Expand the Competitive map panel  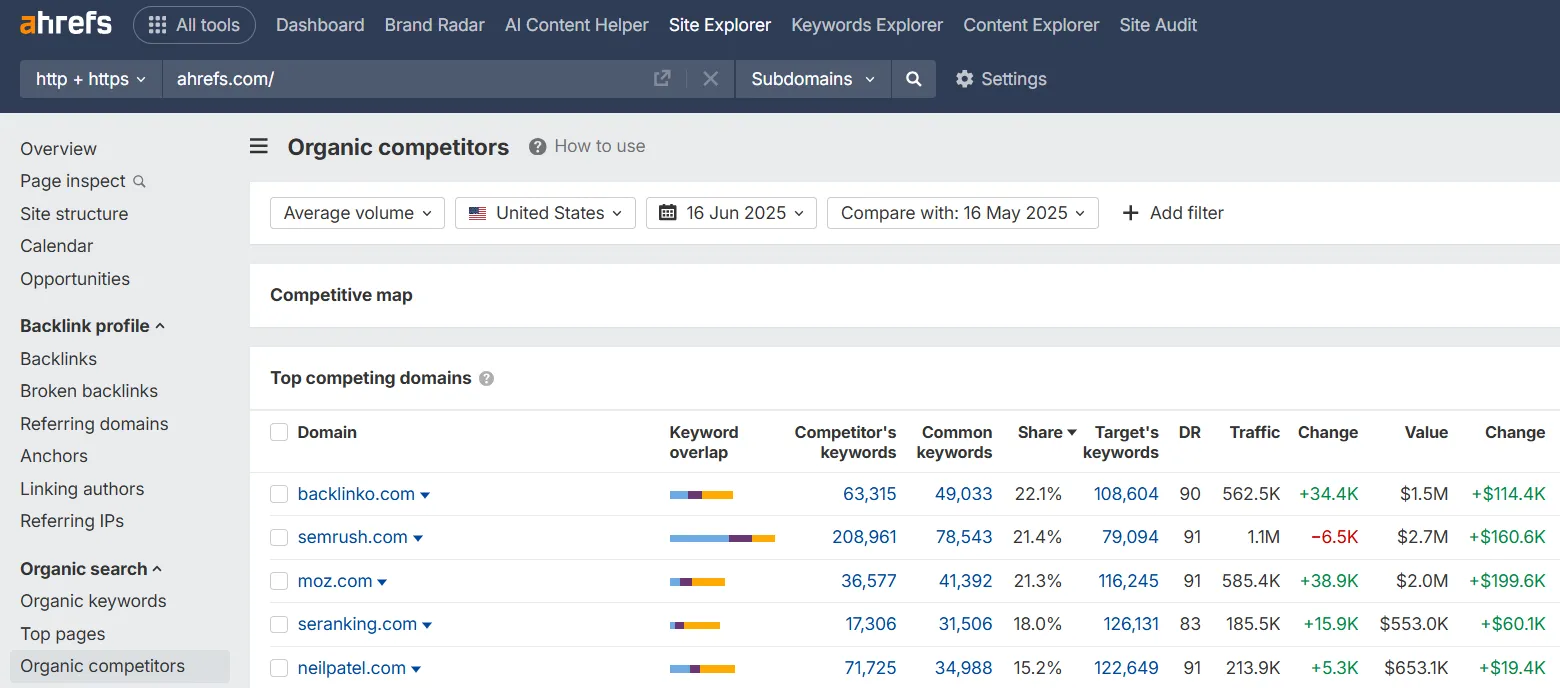click(x=341, y=295)
